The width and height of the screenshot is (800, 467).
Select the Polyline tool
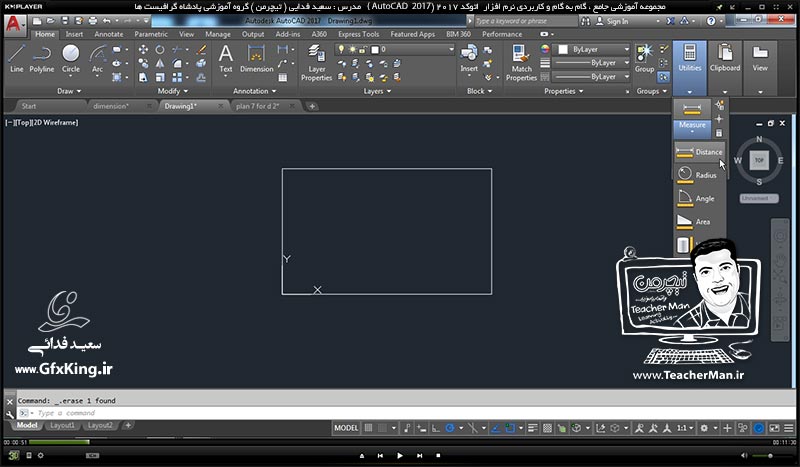point(42,59)
